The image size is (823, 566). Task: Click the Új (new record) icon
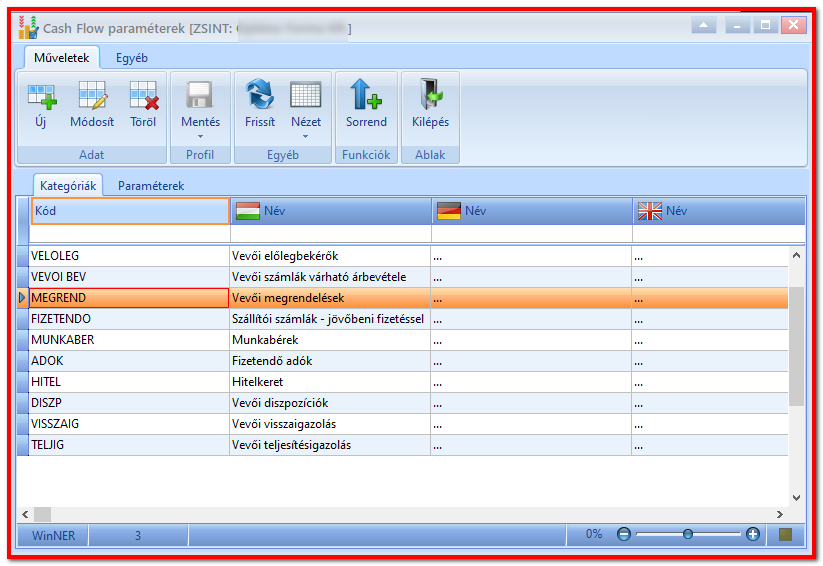[41, 96]
